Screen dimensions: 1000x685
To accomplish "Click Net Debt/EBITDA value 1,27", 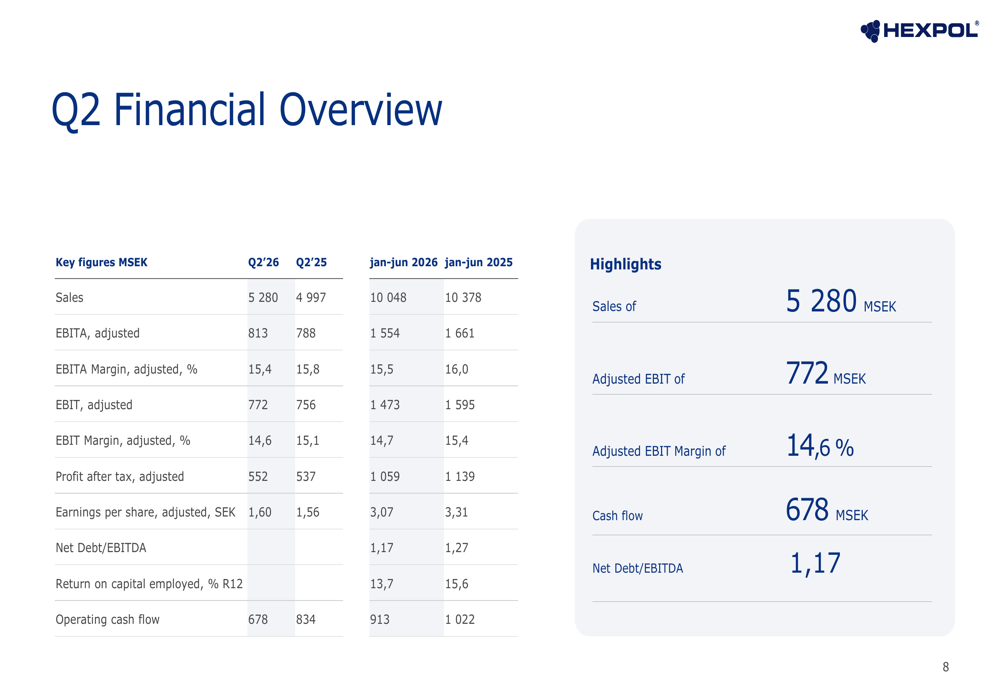I will (x=457, y=548).
